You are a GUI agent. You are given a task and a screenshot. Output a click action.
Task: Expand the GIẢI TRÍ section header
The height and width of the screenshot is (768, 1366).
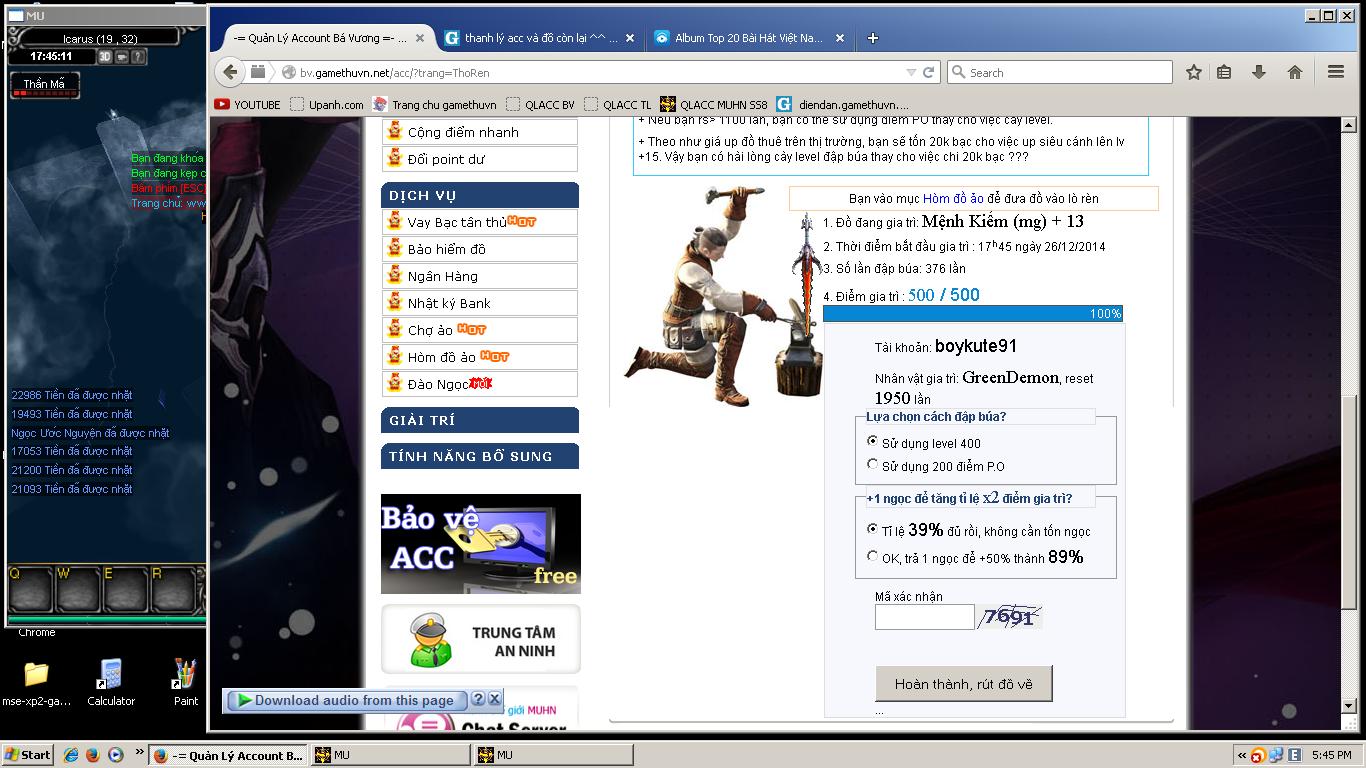(x=480, y=420)
